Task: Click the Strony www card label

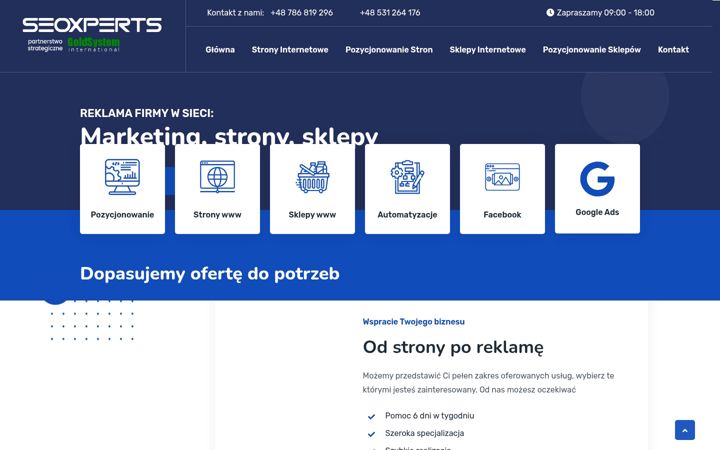Action: click(x=217, y=214)
